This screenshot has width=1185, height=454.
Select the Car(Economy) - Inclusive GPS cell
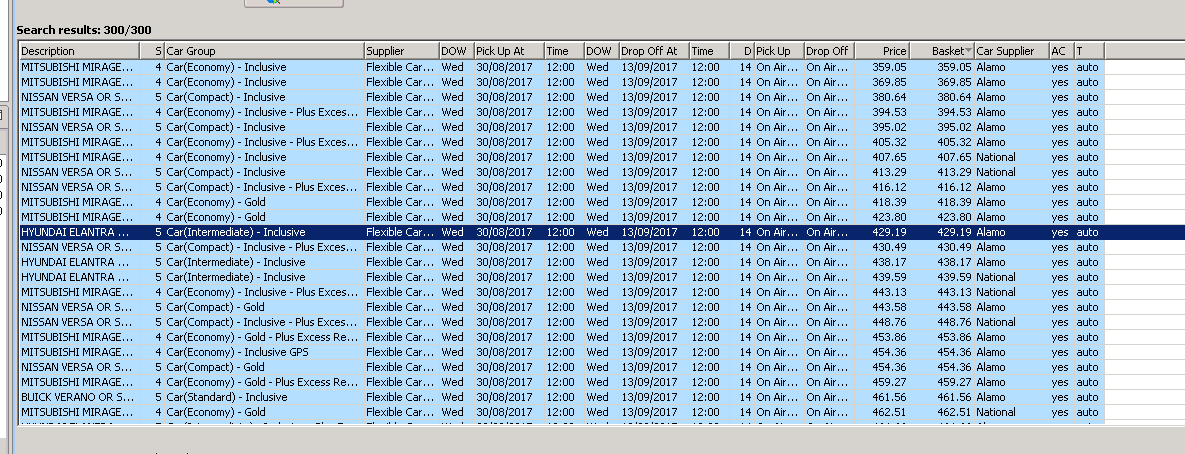click(x=237, y=352)
